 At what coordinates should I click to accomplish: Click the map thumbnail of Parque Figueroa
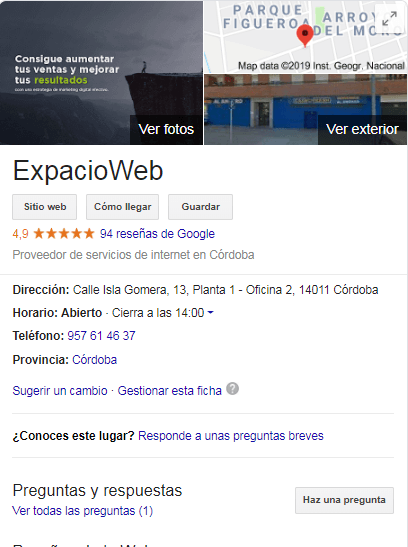click(305, 37)
